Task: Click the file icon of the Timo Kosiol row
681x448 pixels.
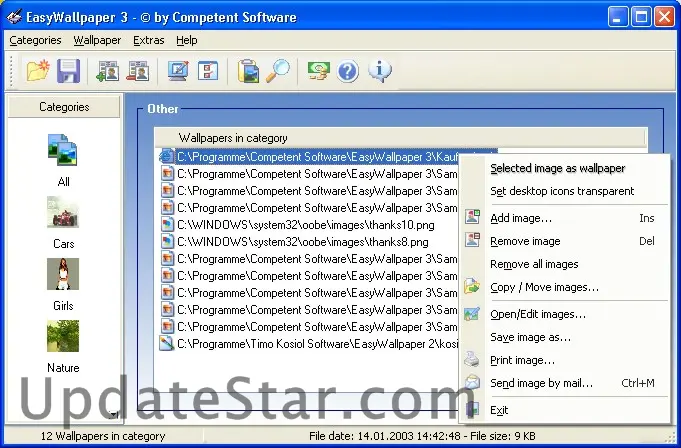Action: coord(167,343)
